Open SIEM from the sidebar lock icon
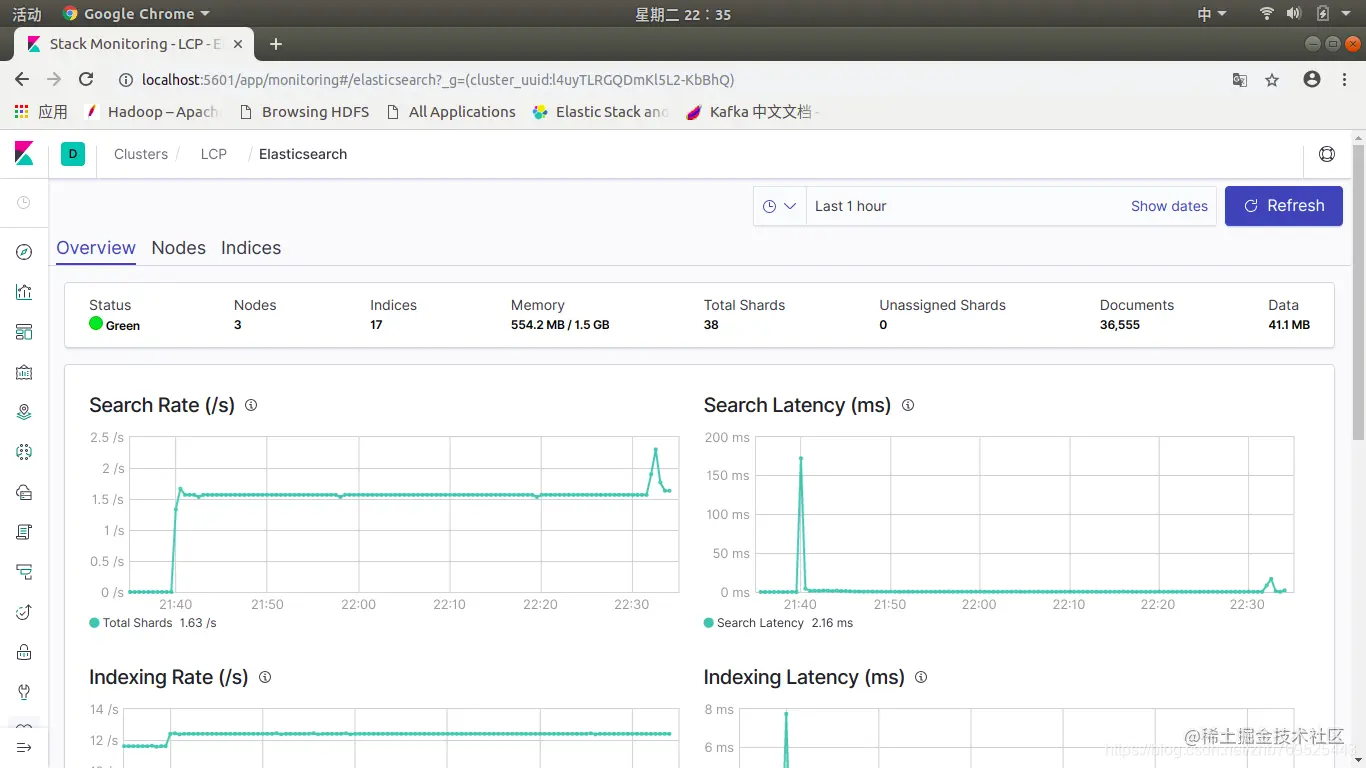This screenshot has width=1366, height=768. (24, 652)
